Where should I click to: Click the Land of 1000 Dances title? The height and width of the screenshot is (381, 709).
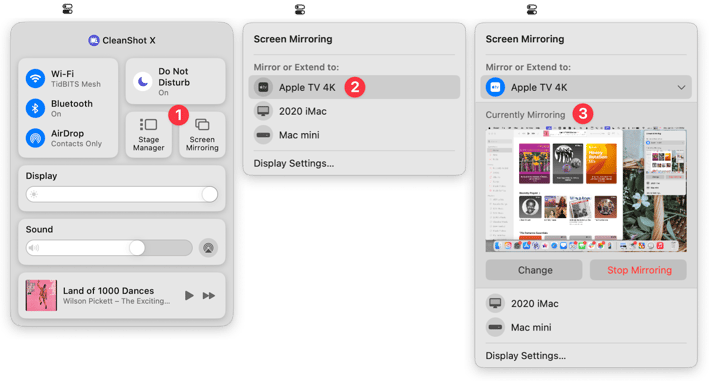point(109,291)
